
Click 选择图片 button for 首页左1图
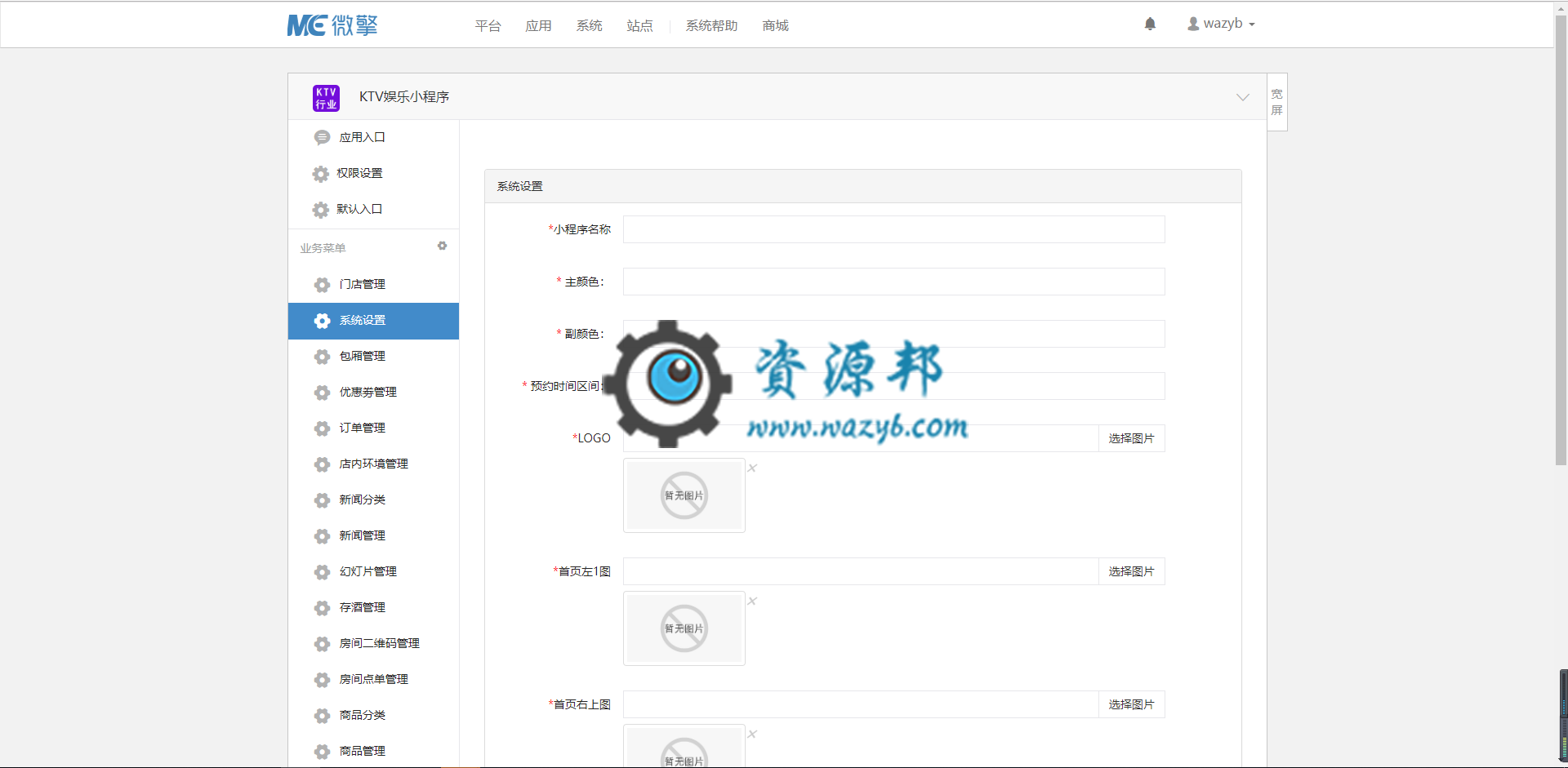1131,571
